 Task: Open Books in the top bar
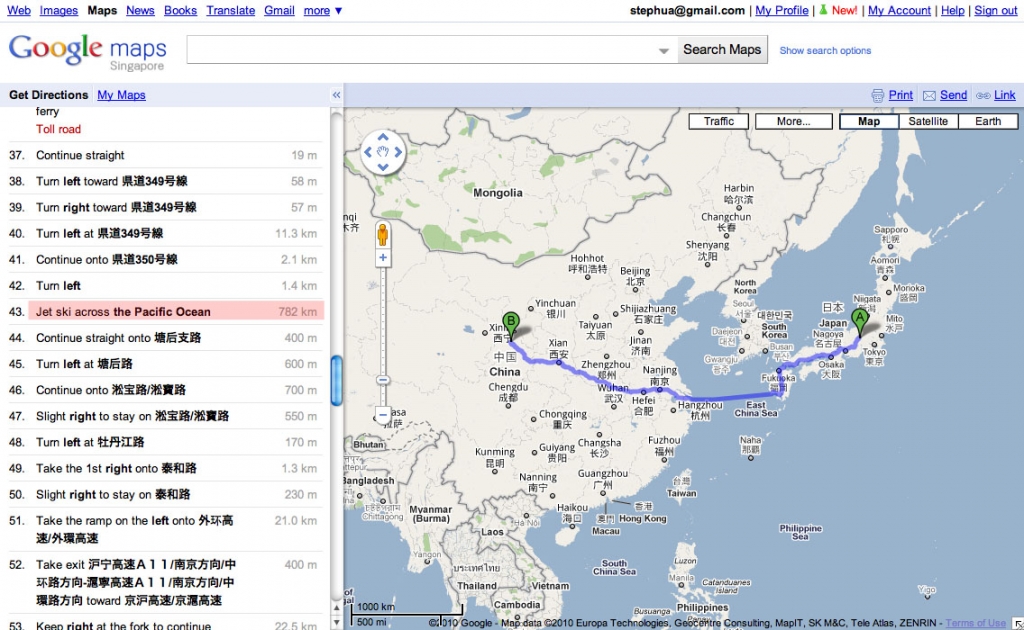180,10
